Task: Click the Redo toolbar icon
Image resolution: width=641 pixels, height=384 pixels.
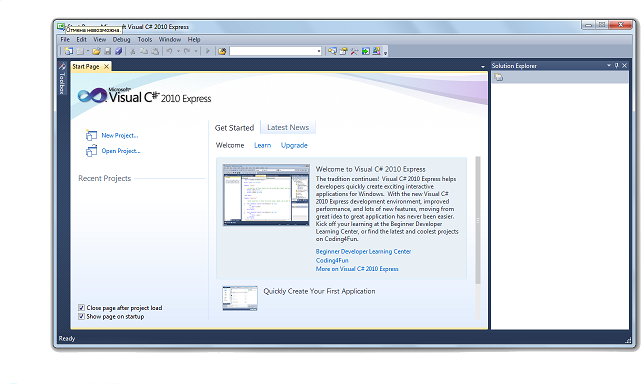Action: [187, 51]
